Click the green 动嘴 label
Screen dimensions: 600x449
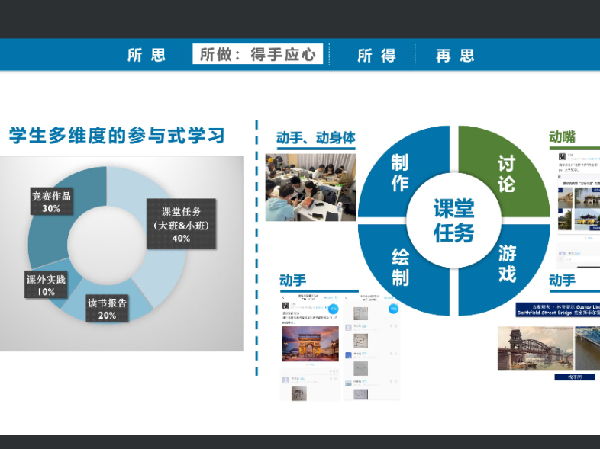coord(562,136)
